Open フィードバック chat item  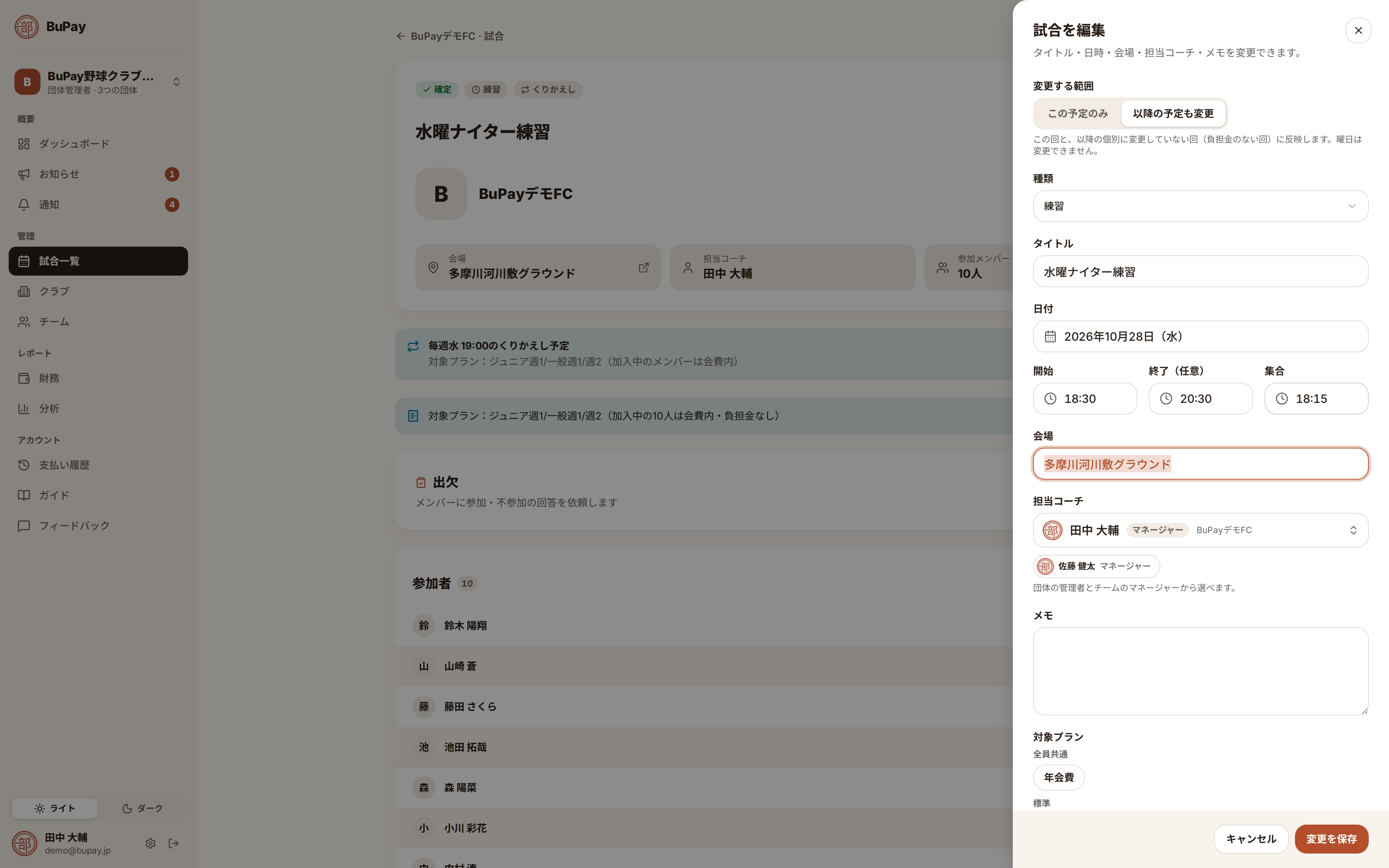pos(98,525)
